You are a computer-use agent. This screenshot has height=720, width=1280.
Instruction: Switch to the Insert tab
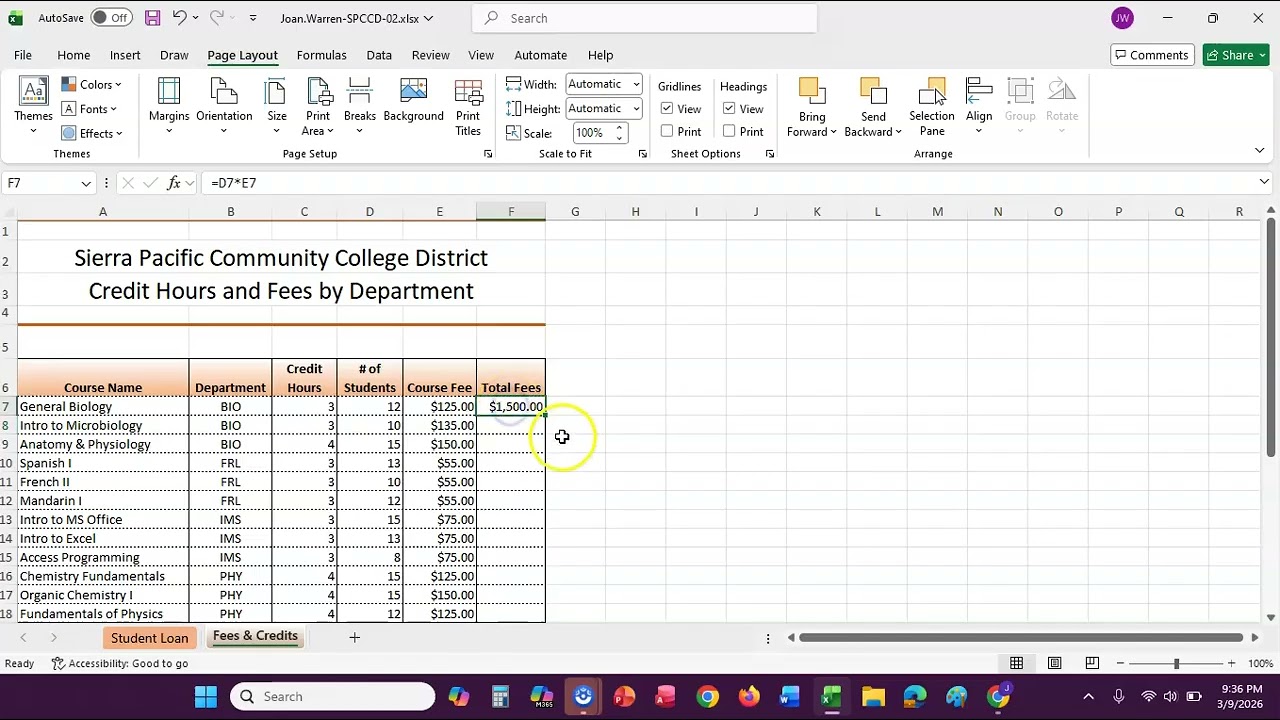tap(125, 55)
